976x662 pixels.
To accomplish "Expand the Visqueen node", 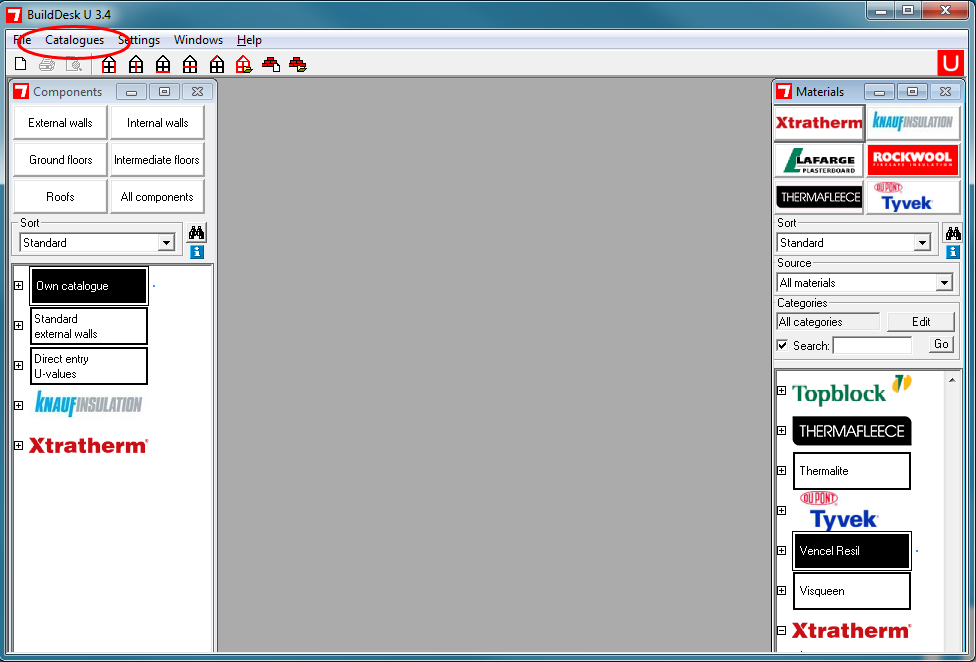I will [x=782, y=590].
